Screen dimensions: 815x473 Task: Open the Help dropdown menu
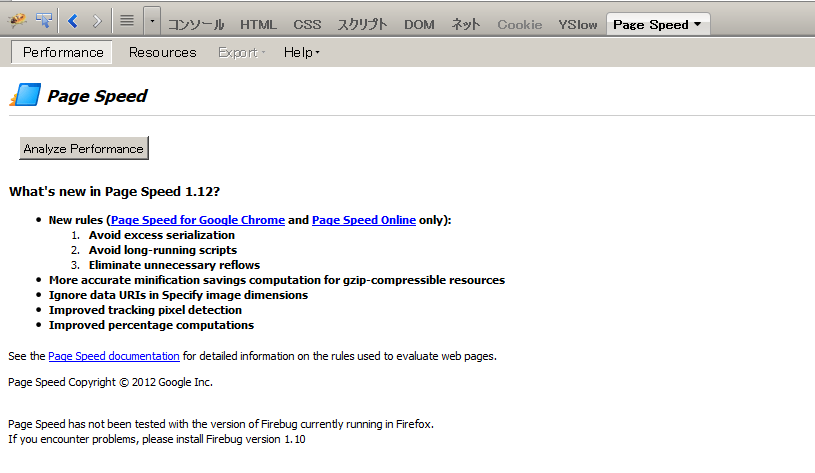[x=301, y=52]
